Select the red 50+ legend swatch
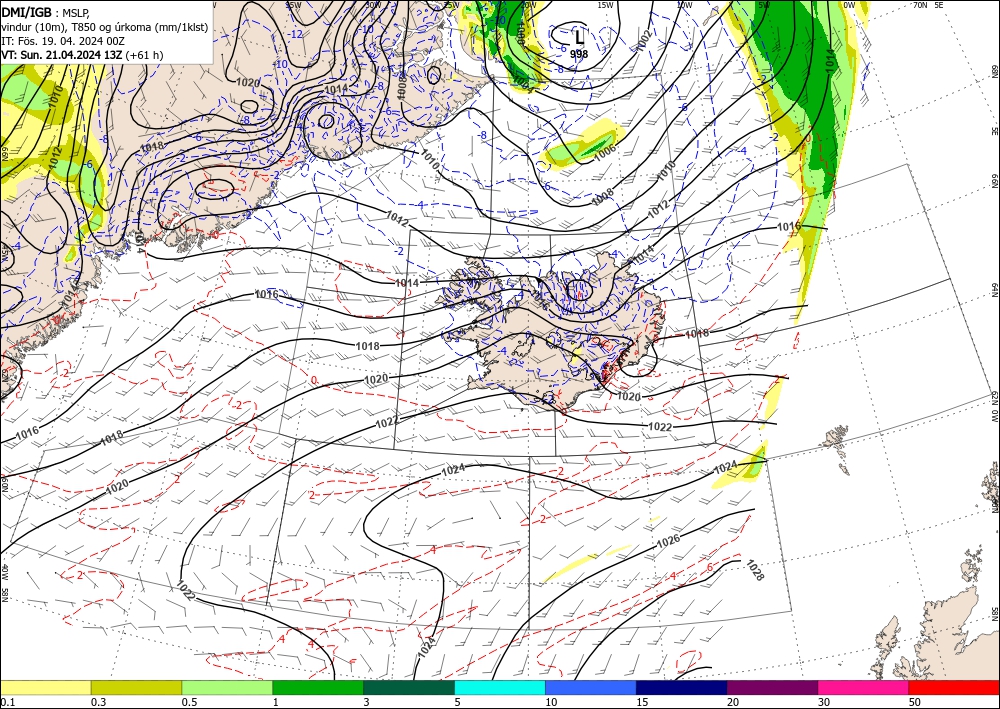The height and width of the screenshot is (709, 1000). pos(954,687)
